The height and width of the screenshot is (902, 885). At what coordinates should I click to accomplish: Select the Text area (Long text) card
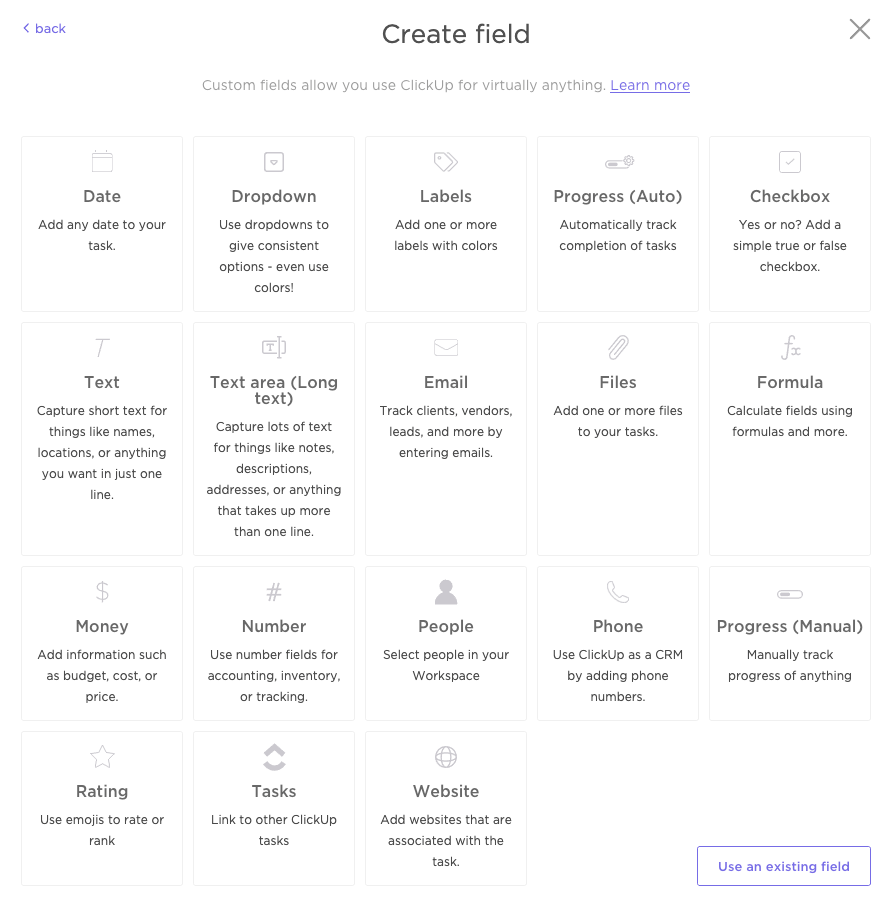coord(274,438)
